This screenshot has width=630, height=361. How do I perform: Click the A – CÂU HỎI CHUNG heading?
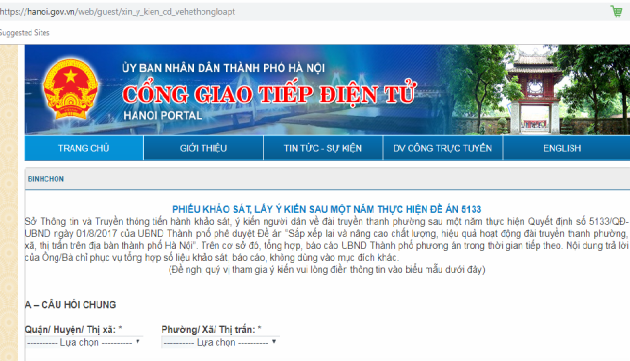(70, 305)
